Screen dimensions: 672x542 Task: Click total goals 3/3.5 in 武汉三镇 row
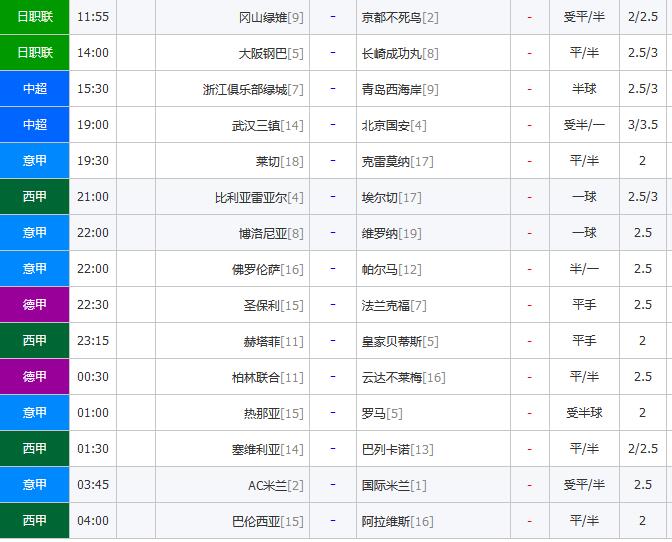pos(643,125)
